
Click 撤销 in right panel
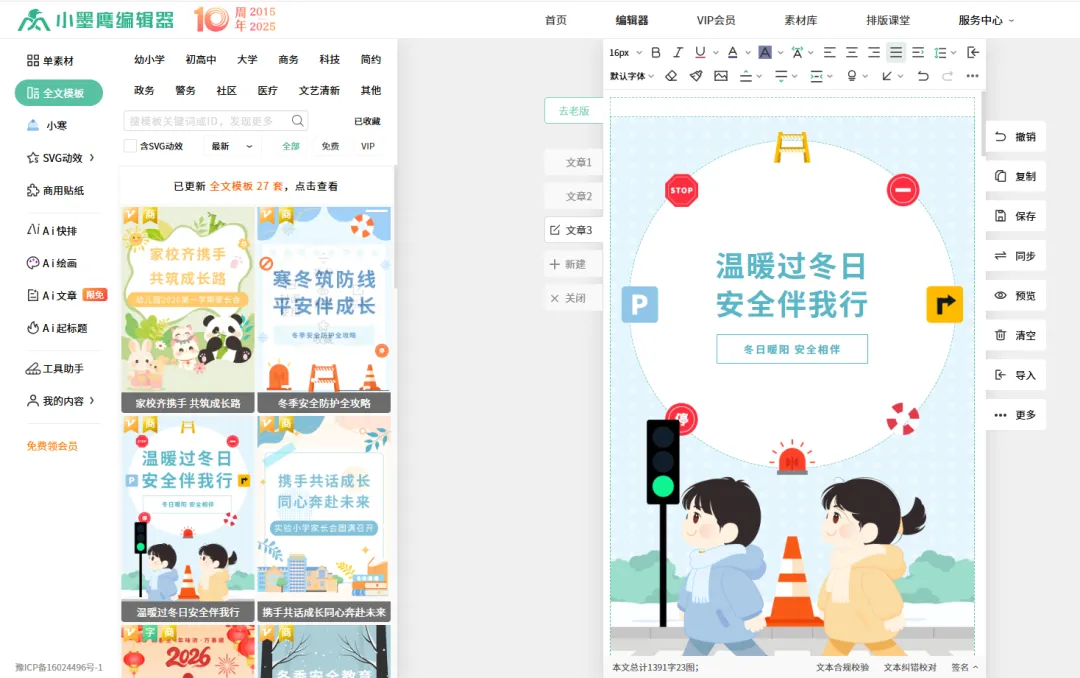coord(1015,136)
